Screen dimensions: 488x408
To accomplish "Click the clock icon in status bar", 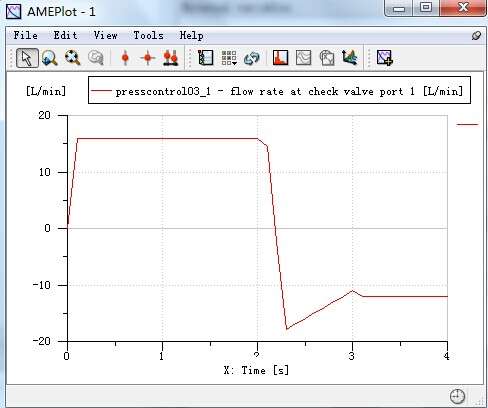I will click(x=457, y=396).
